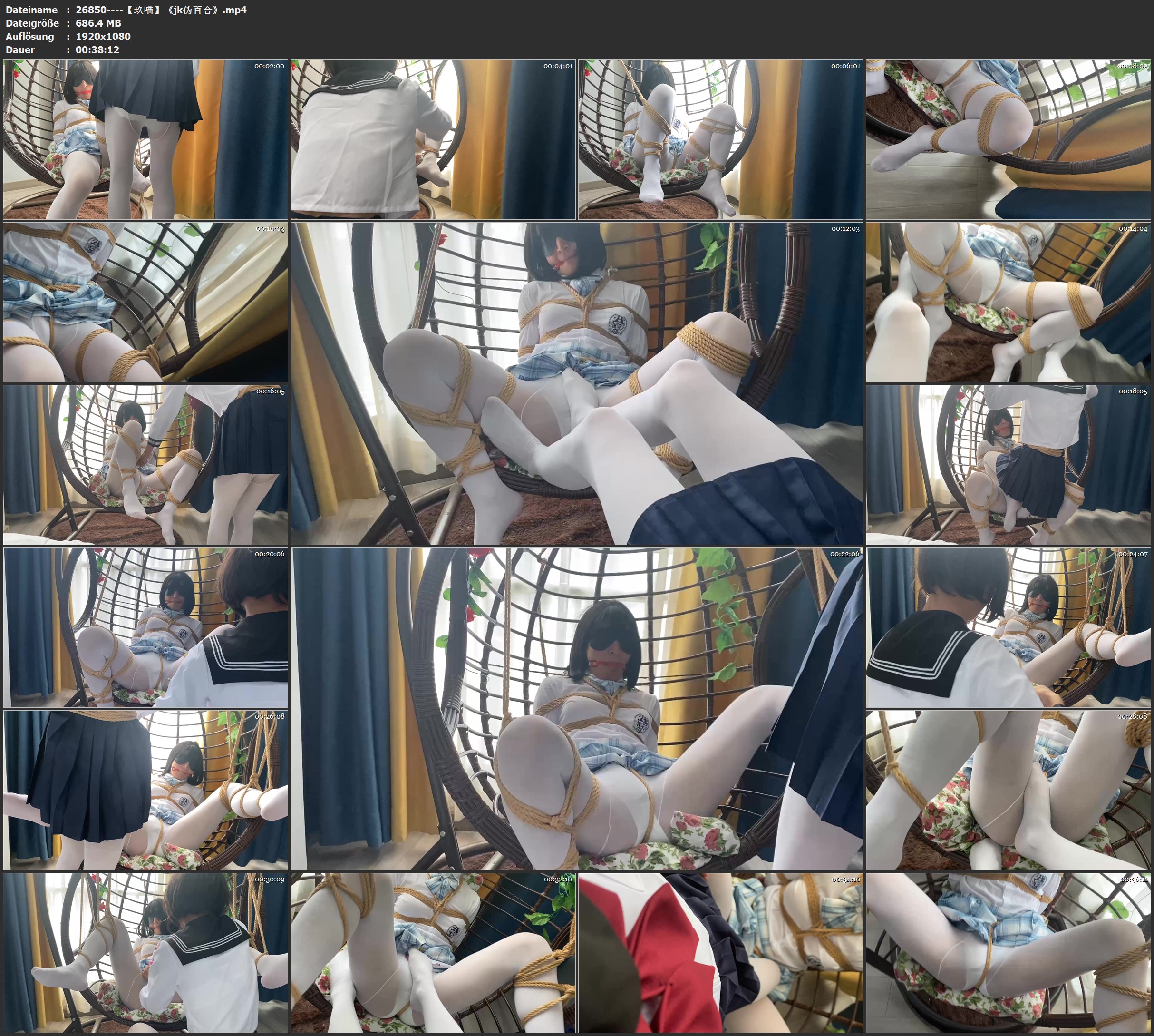Open the frame at timestamp 00:04:01
Viewport: 1154px width, 1036px height.
pos(433,139)
